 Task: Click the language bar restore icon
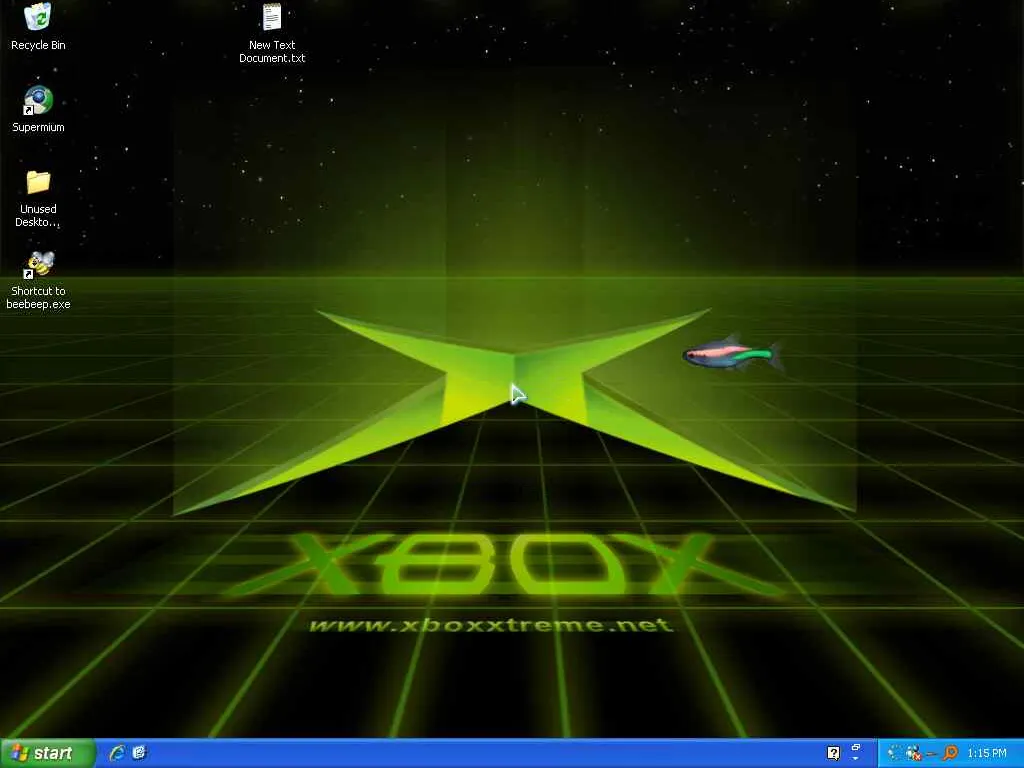(856, 747)
